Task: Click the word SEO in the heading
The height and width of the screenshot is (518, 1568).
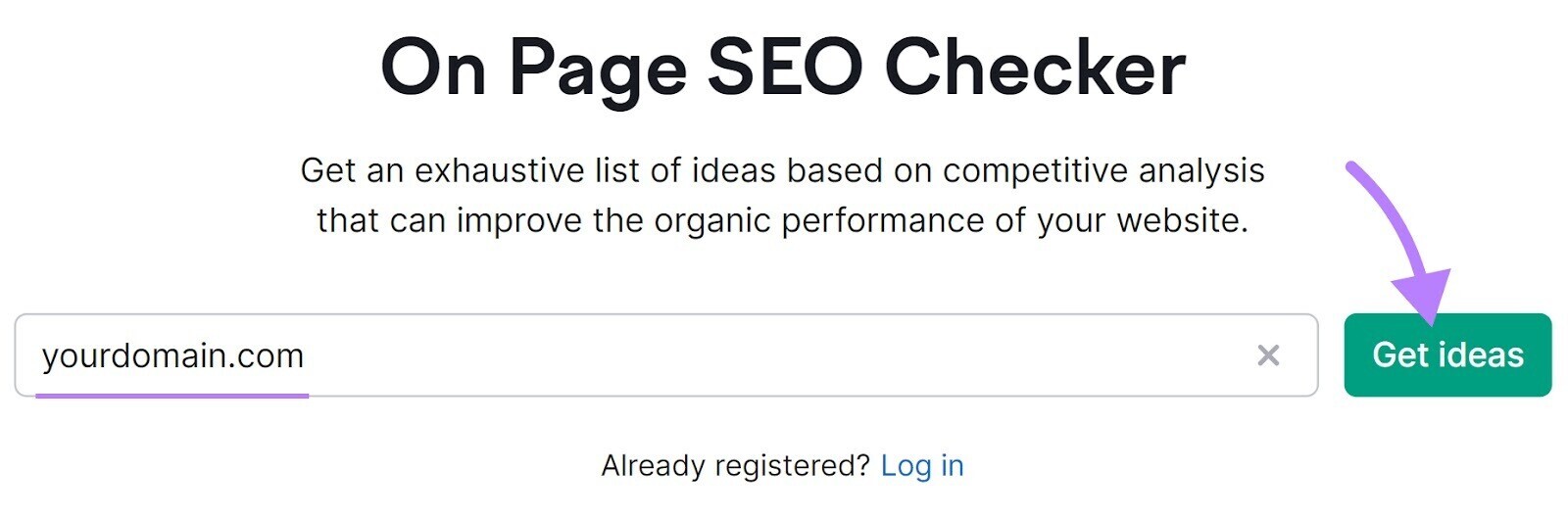Action: click(784, 69)
